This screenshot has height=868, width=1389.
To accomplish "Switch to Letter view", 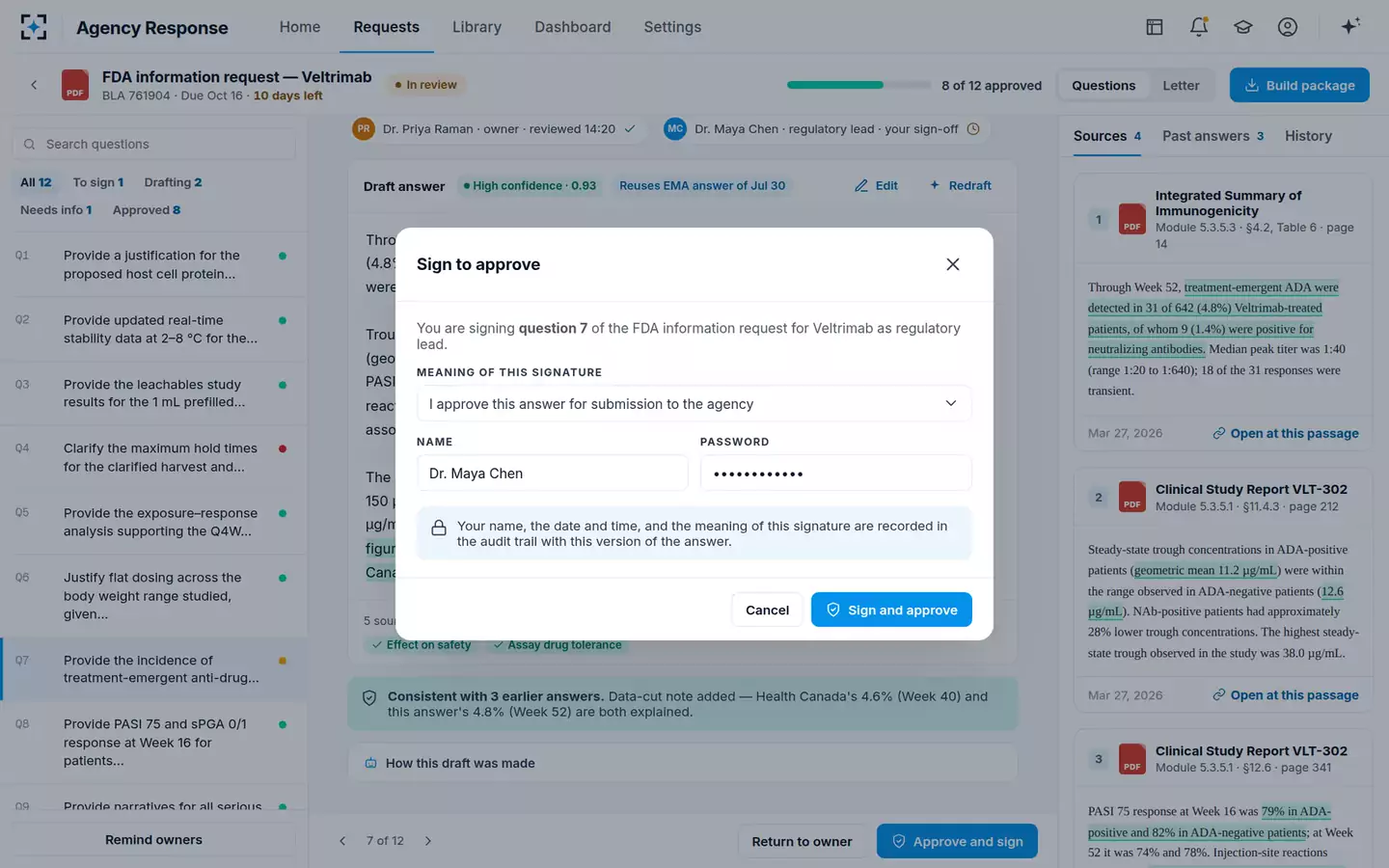I will click(1181, 85).
